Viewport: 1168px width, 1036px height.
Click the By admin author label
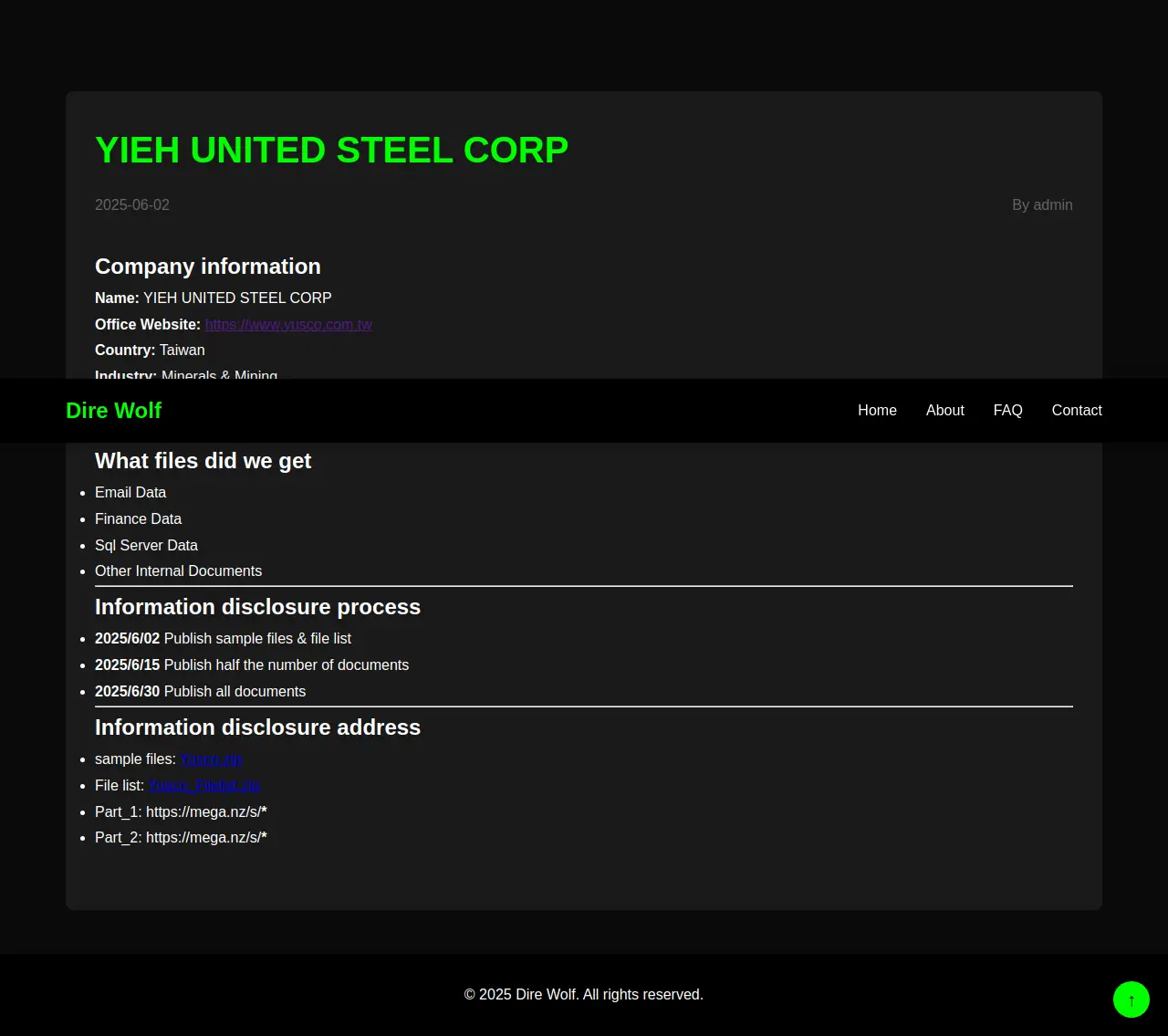click(1042, 205)
